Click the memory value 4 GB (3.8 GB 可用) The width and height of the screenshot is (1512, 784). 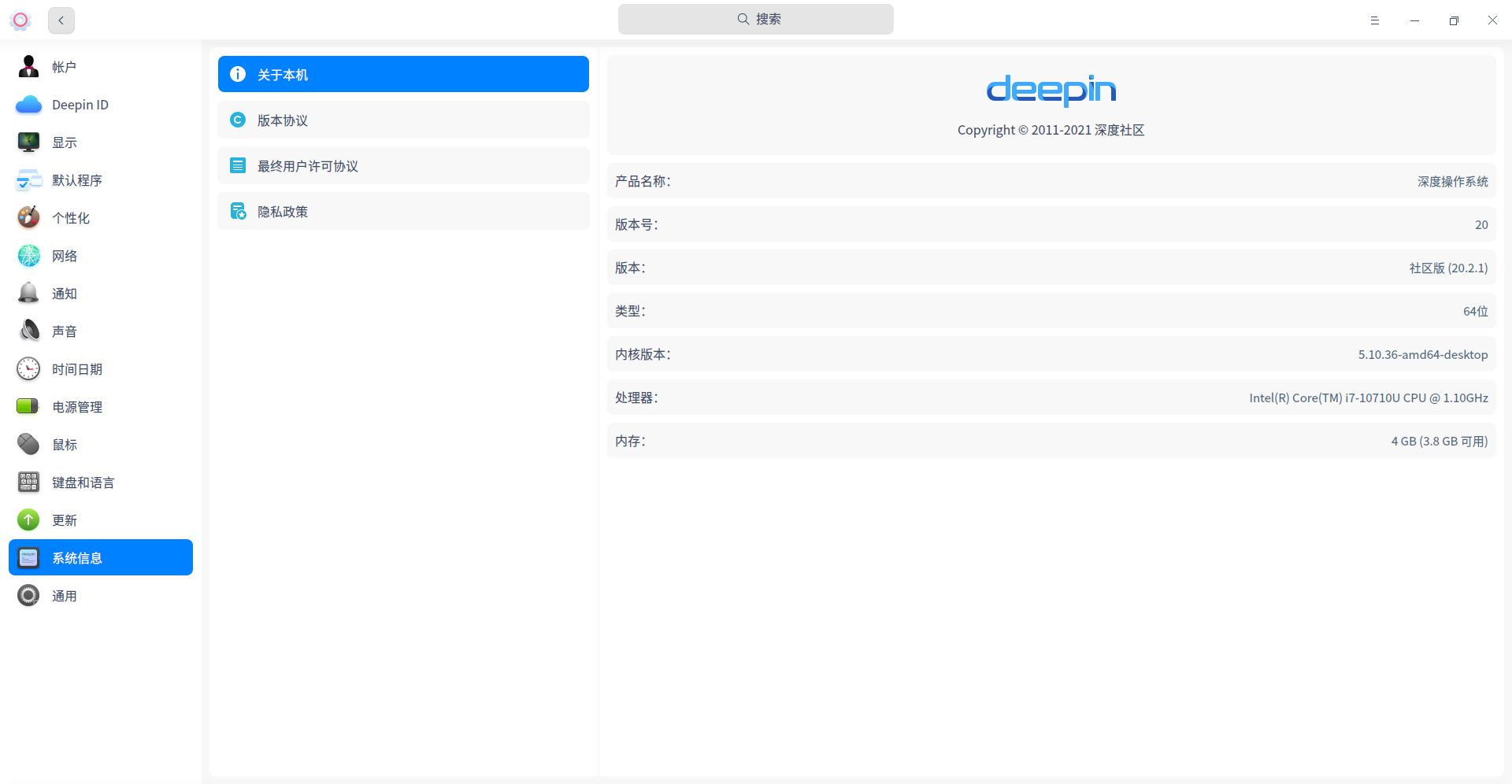coord(1440,441)
